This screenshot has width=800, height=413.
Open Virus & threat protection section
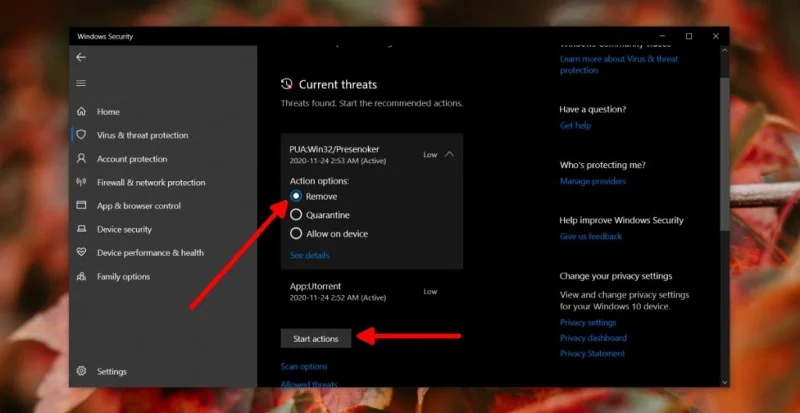point(142,135)
